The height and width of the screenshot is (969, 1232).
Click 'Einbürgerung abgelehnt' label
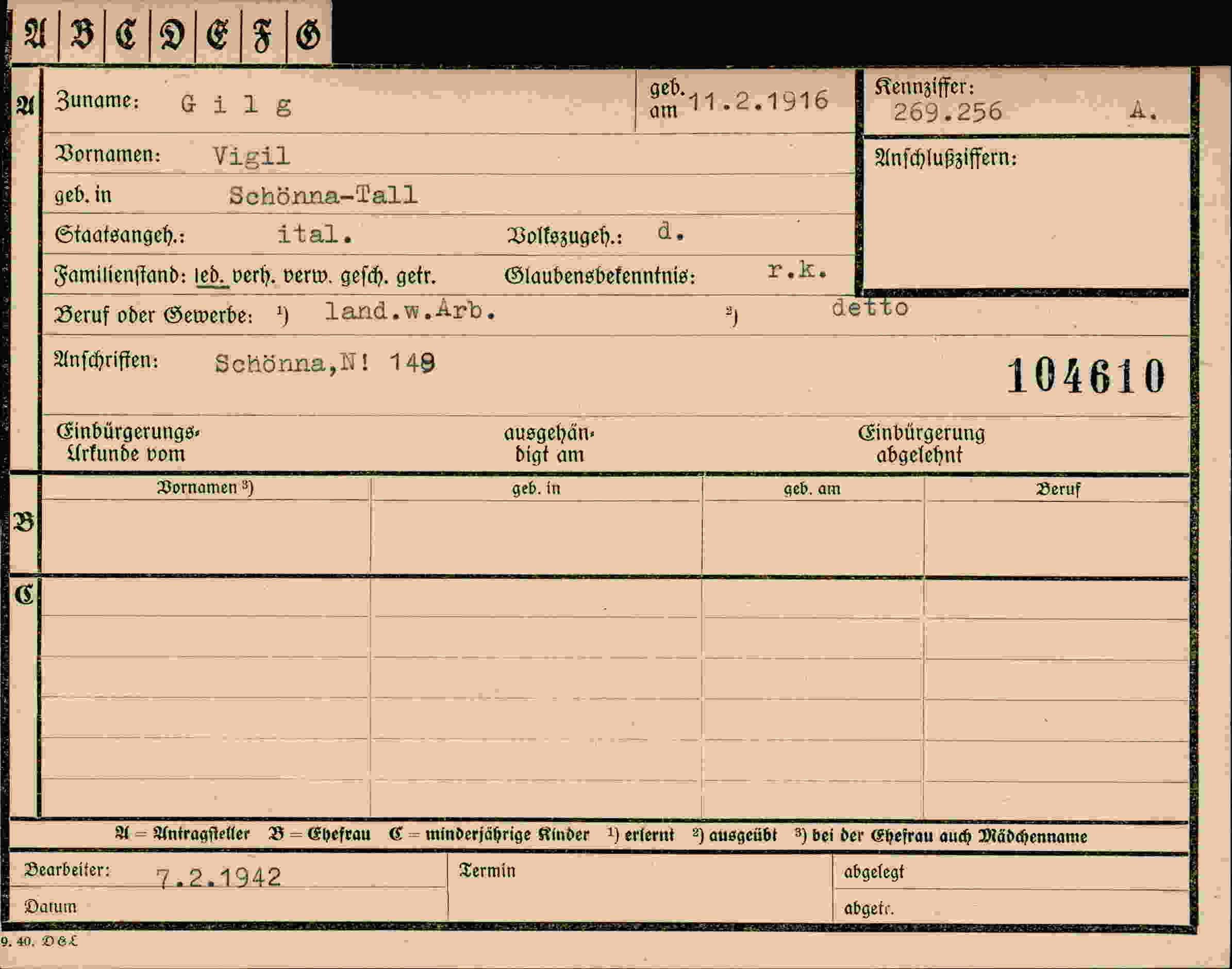pyautogui.click(x=921, y=444)
